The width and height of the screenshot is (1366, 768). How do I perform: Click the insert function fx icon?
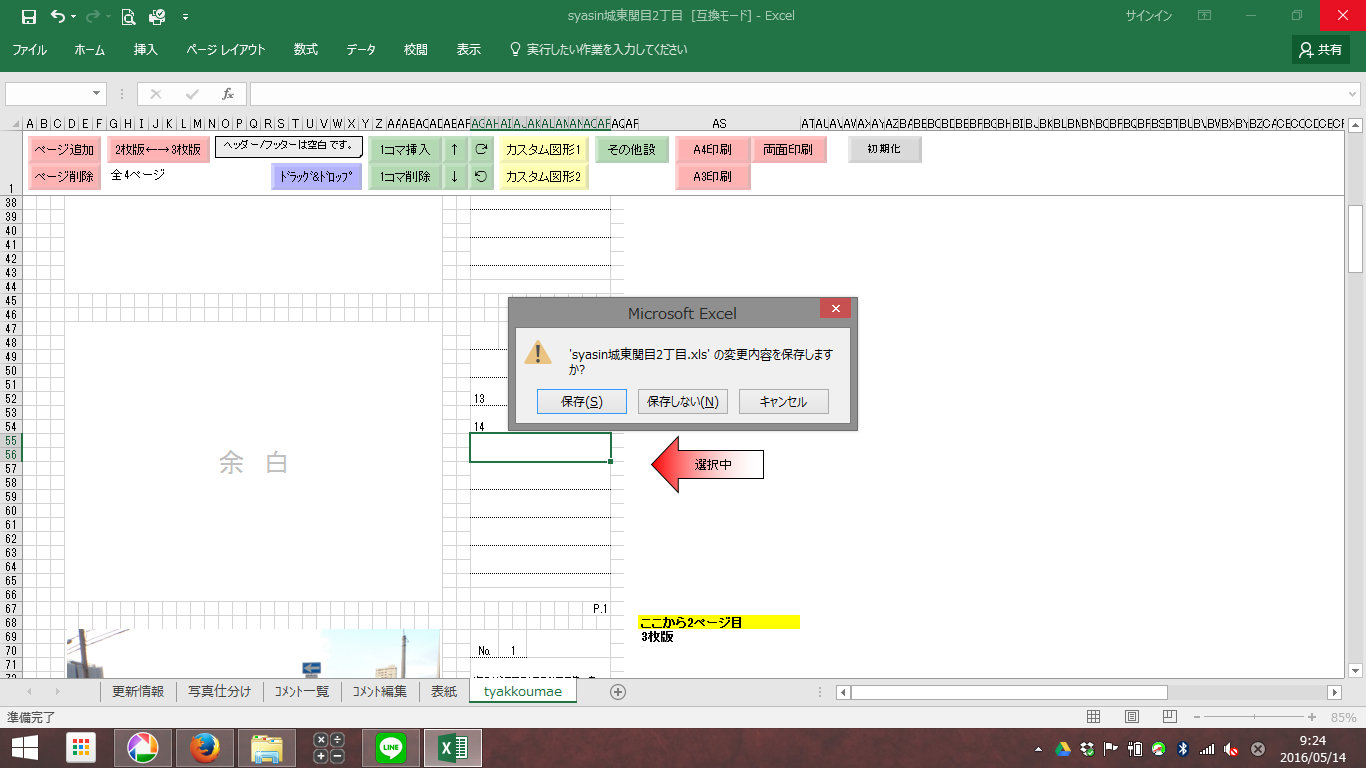(228, 94)
